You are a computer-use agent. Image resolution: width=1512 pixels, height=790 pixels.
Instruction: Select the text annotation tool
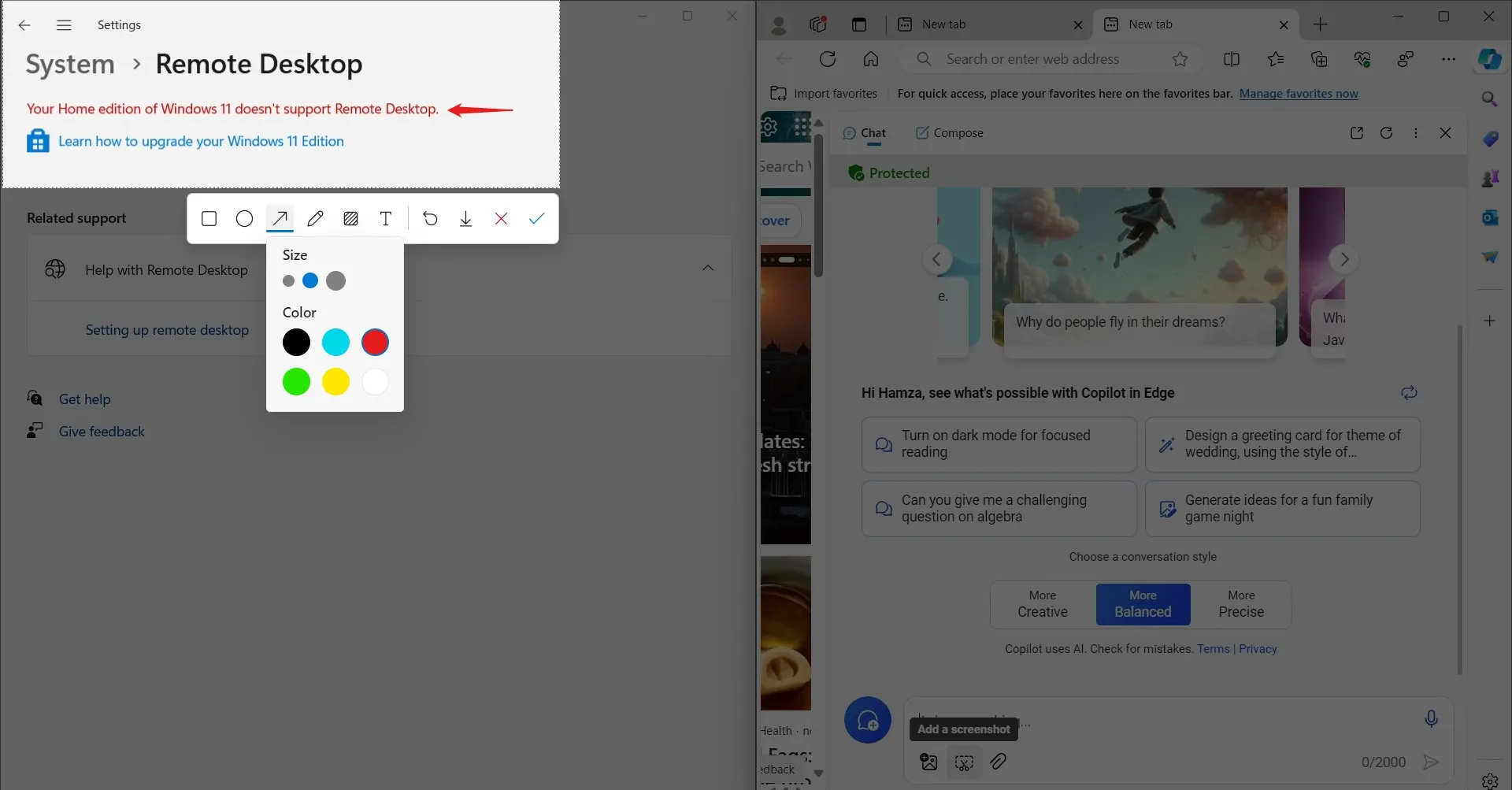tap(386, 219)
